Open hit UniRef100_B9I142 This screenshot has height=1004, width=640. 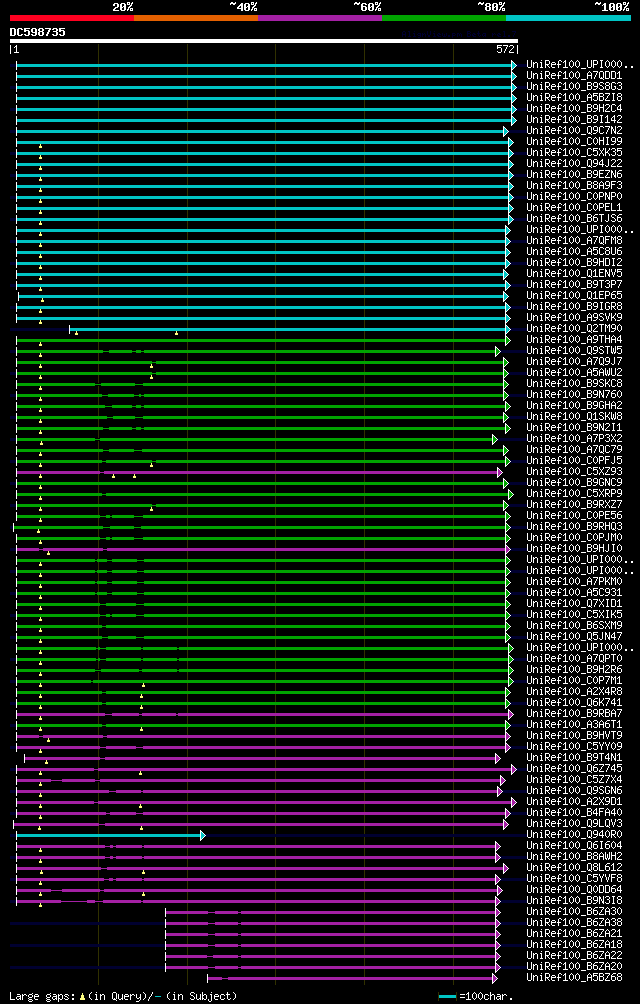pos(574,119)
